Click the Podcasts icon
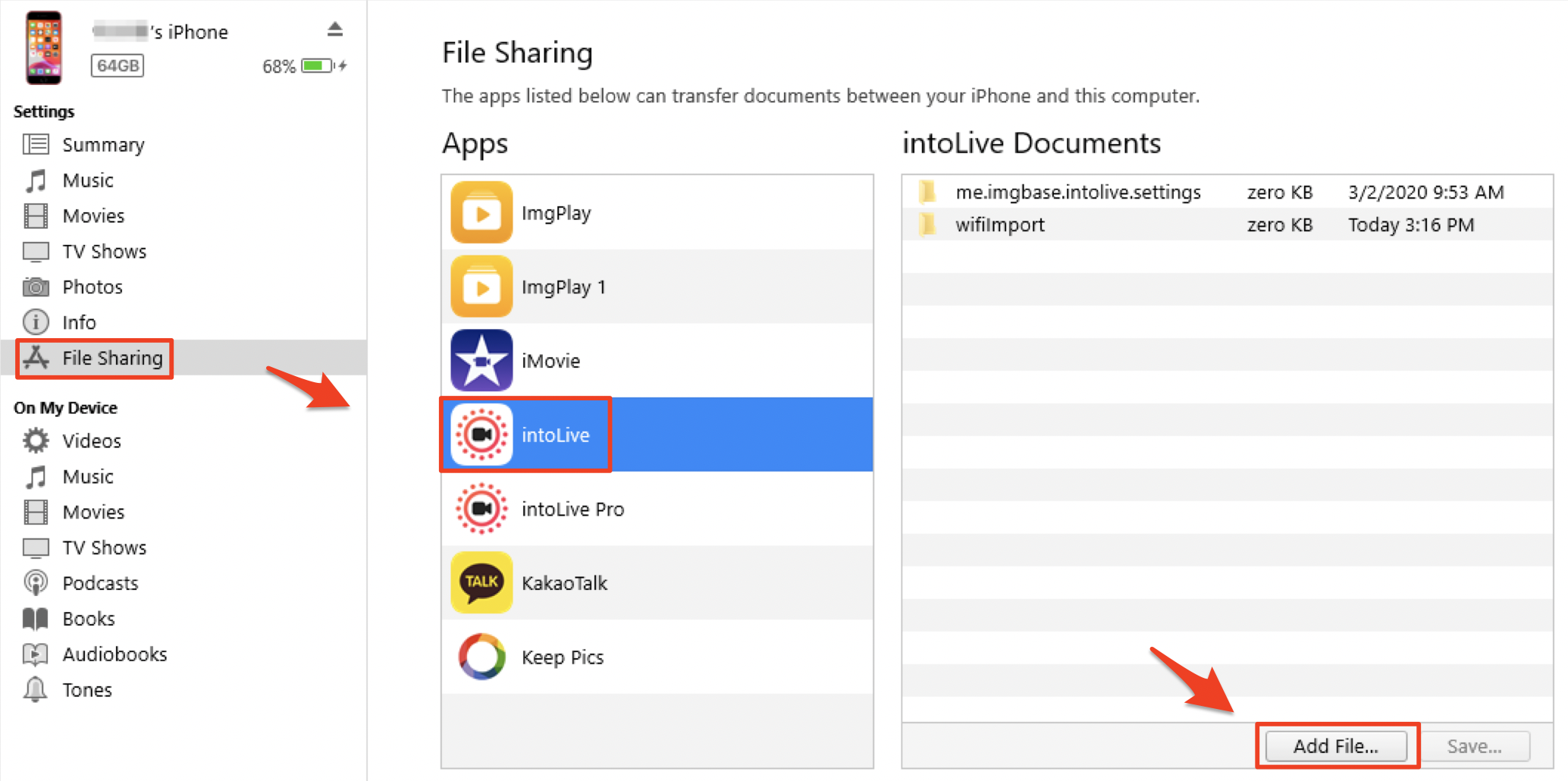 [36, 583]
